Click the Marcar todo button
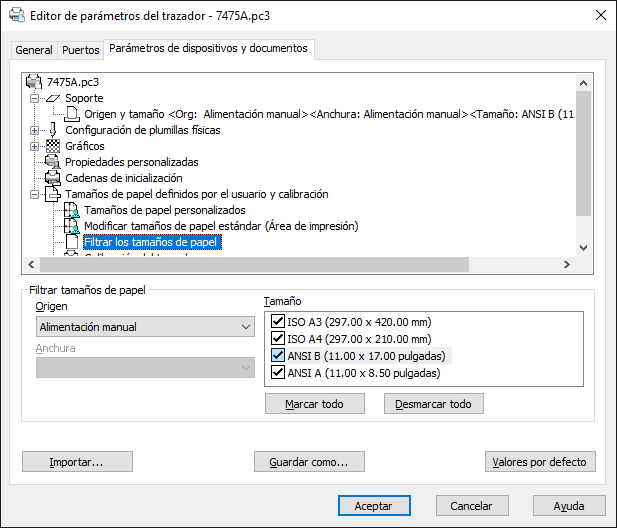 [x=314, y=404]
